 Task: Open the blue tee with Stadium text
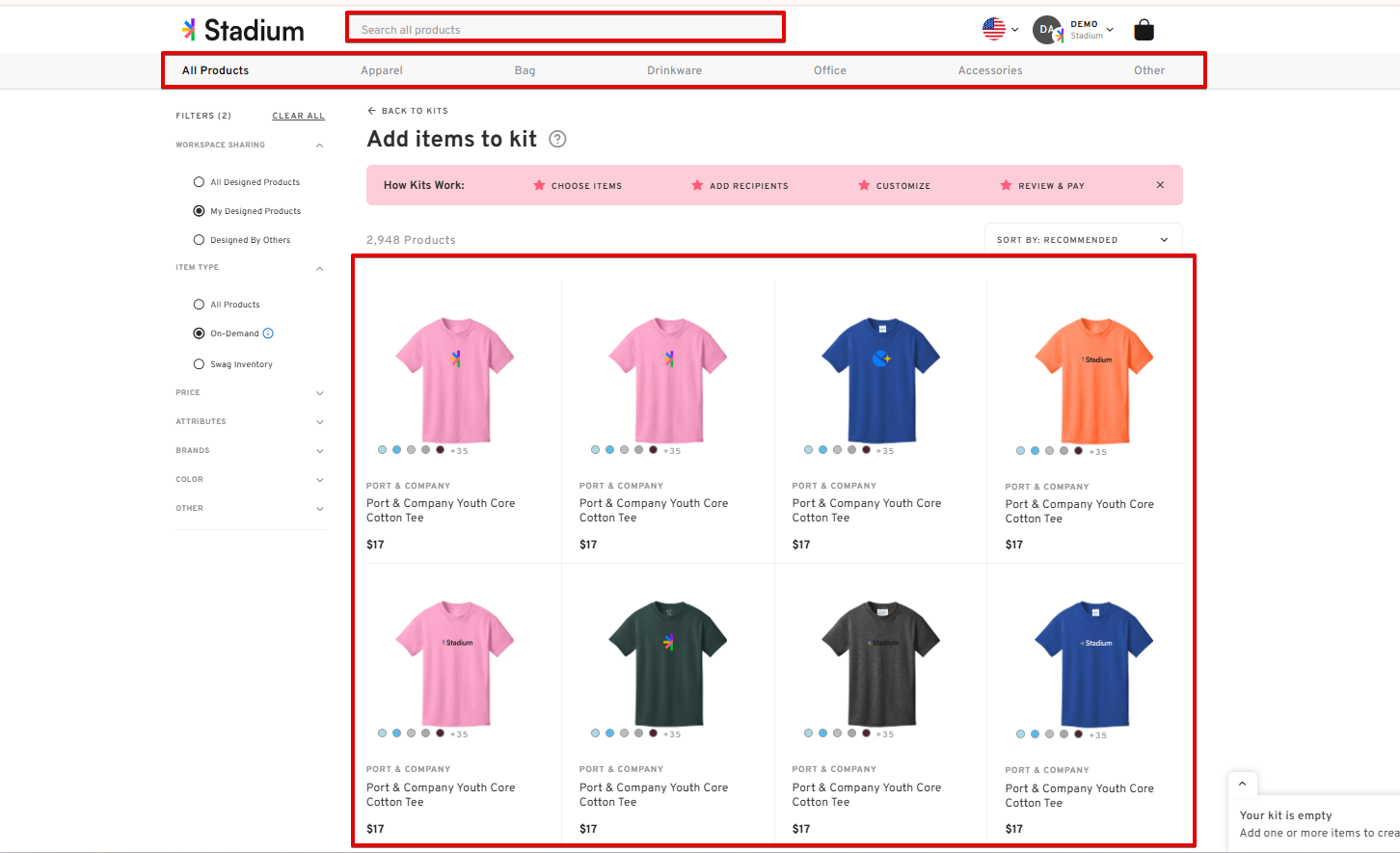[1094, 663]
